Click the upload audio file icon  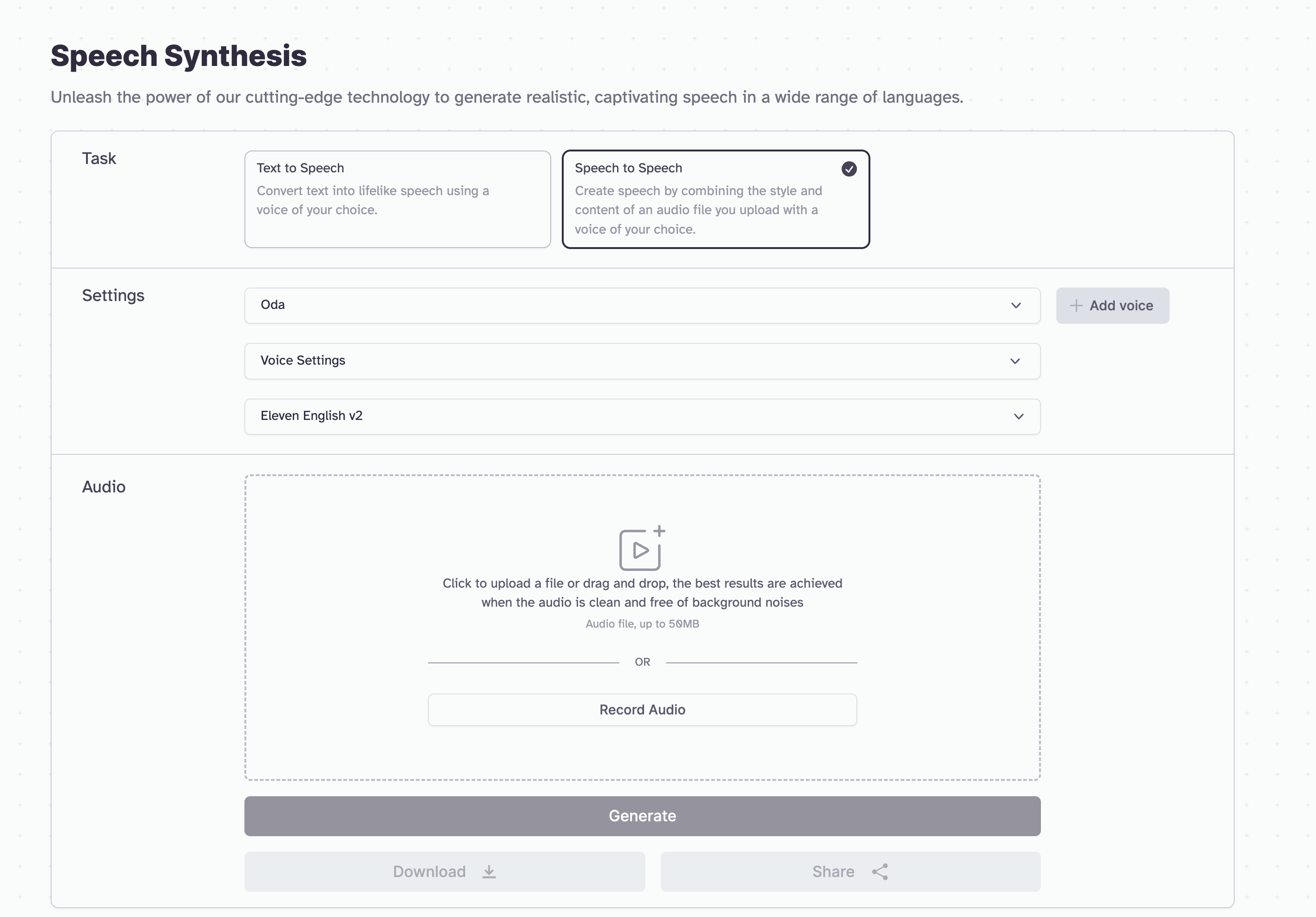coord(641,549)
